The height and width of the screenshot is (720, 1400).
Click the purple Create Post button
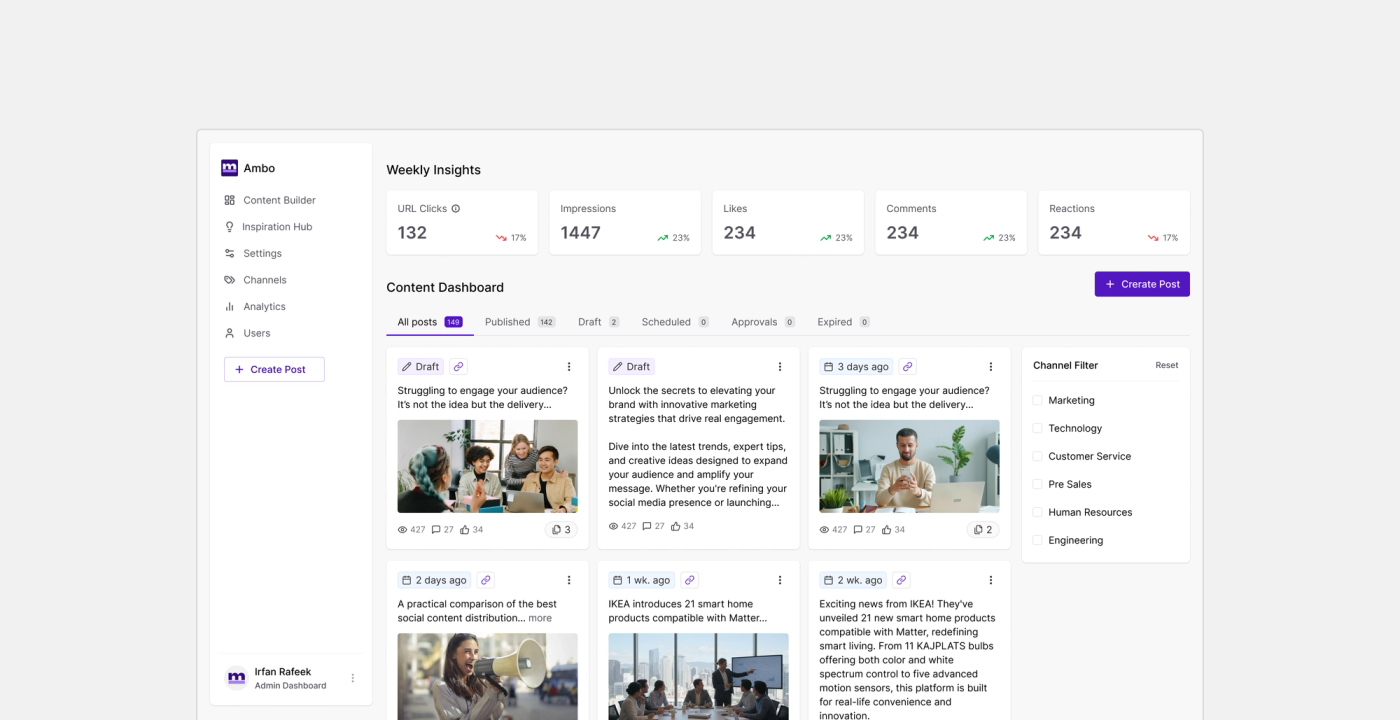tap(1142, 284)
